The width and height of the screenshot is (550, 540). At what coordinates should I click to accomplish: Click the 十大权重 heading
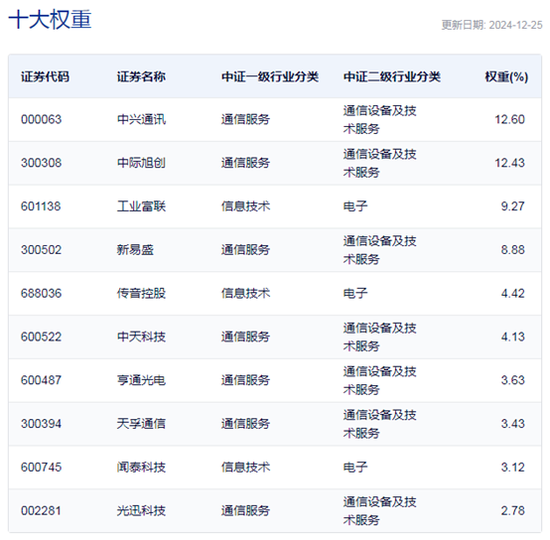pos(50,19)
